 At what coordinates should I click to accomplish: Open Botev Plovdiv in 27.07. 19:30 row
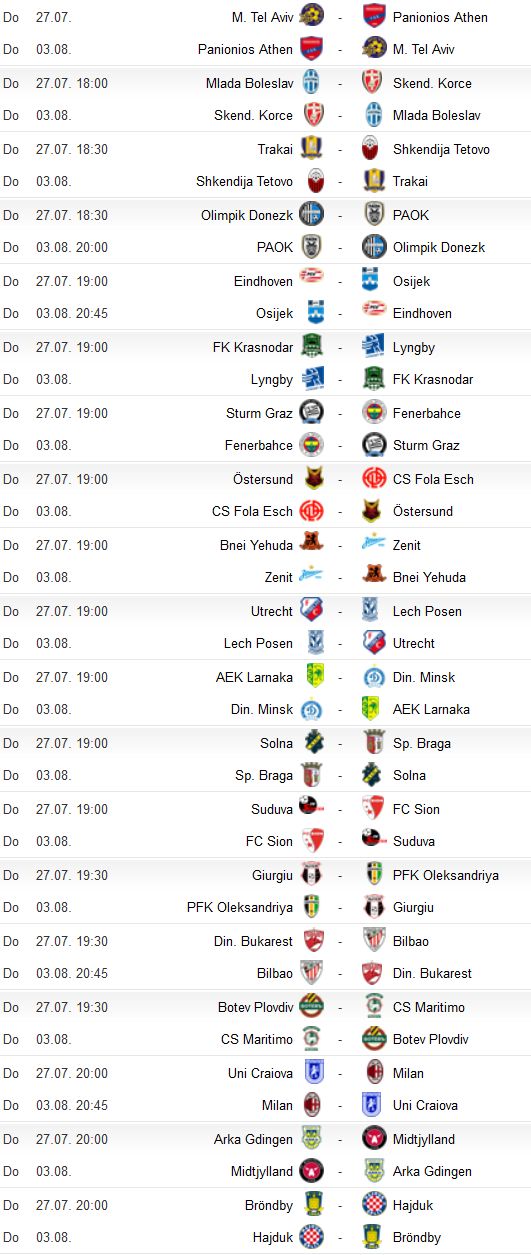(256, 1007)
